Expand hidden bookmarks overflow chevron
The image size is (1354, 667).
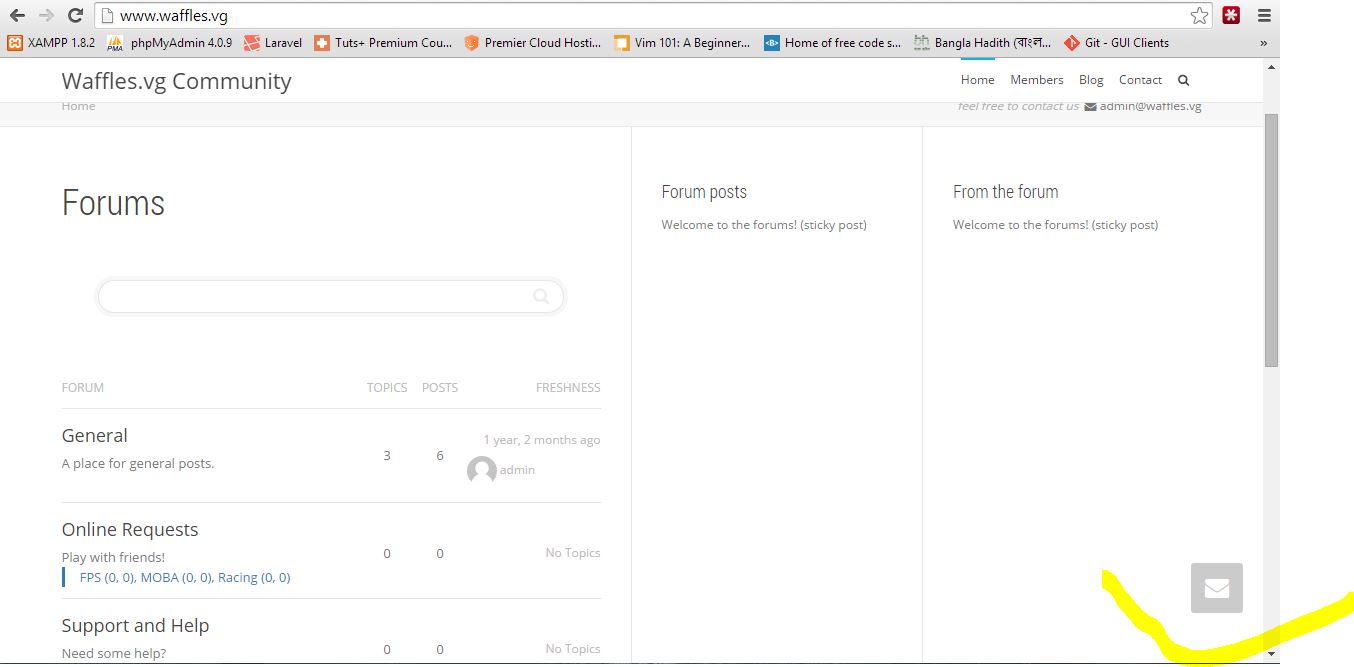click(1263, 43)
